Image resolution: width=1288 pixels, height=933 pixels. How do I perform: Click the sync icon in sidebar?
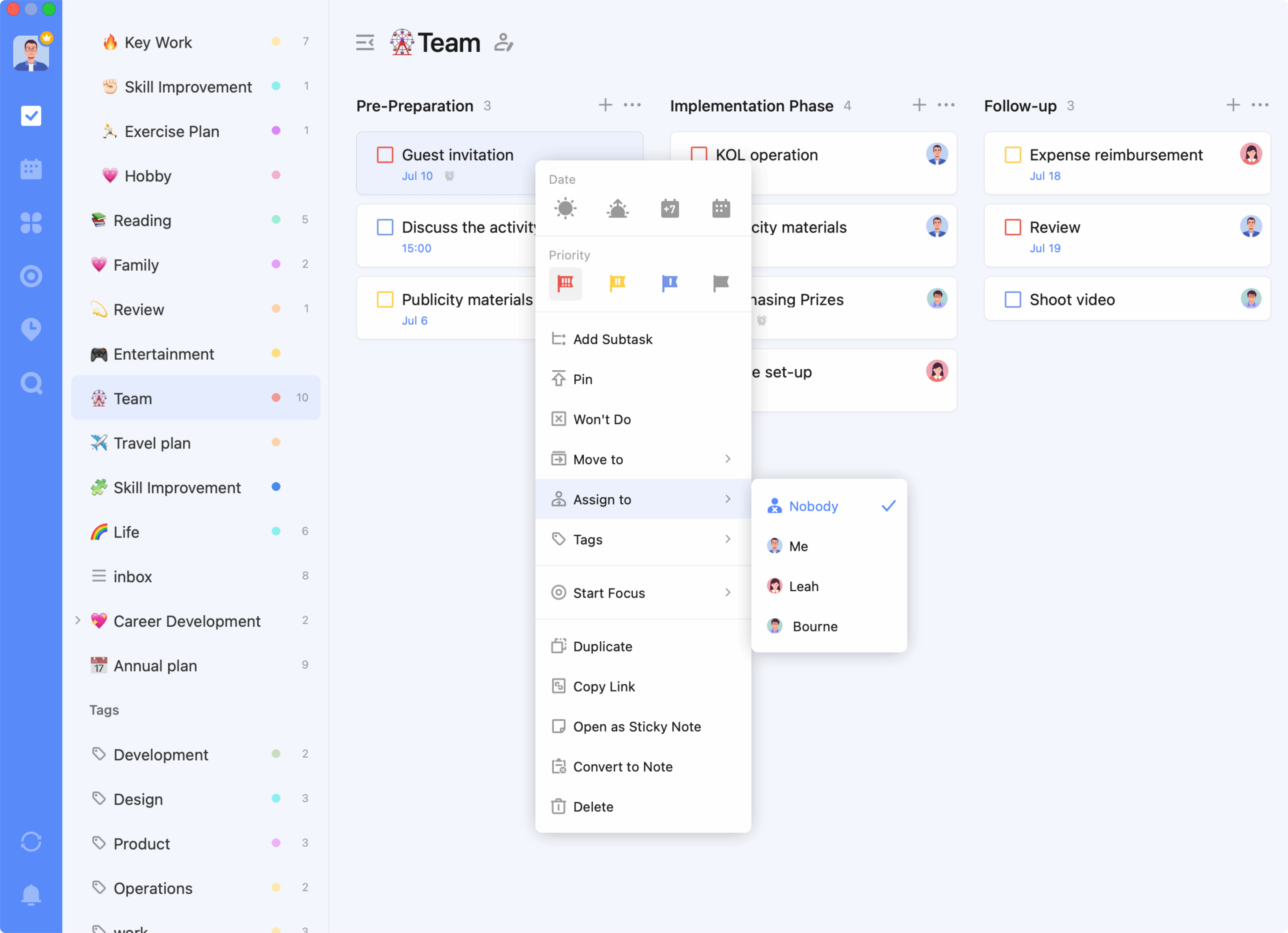point(31,841)
